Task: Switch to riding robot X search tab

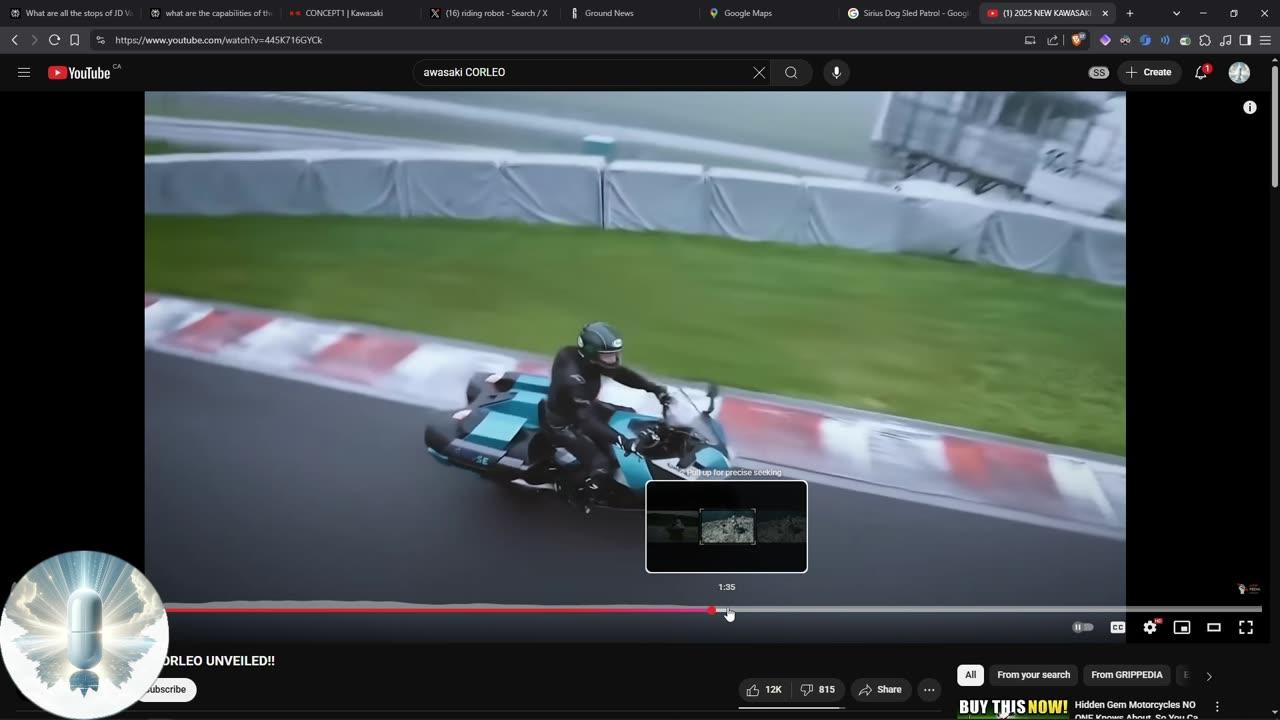Action: tap(489, 13)
